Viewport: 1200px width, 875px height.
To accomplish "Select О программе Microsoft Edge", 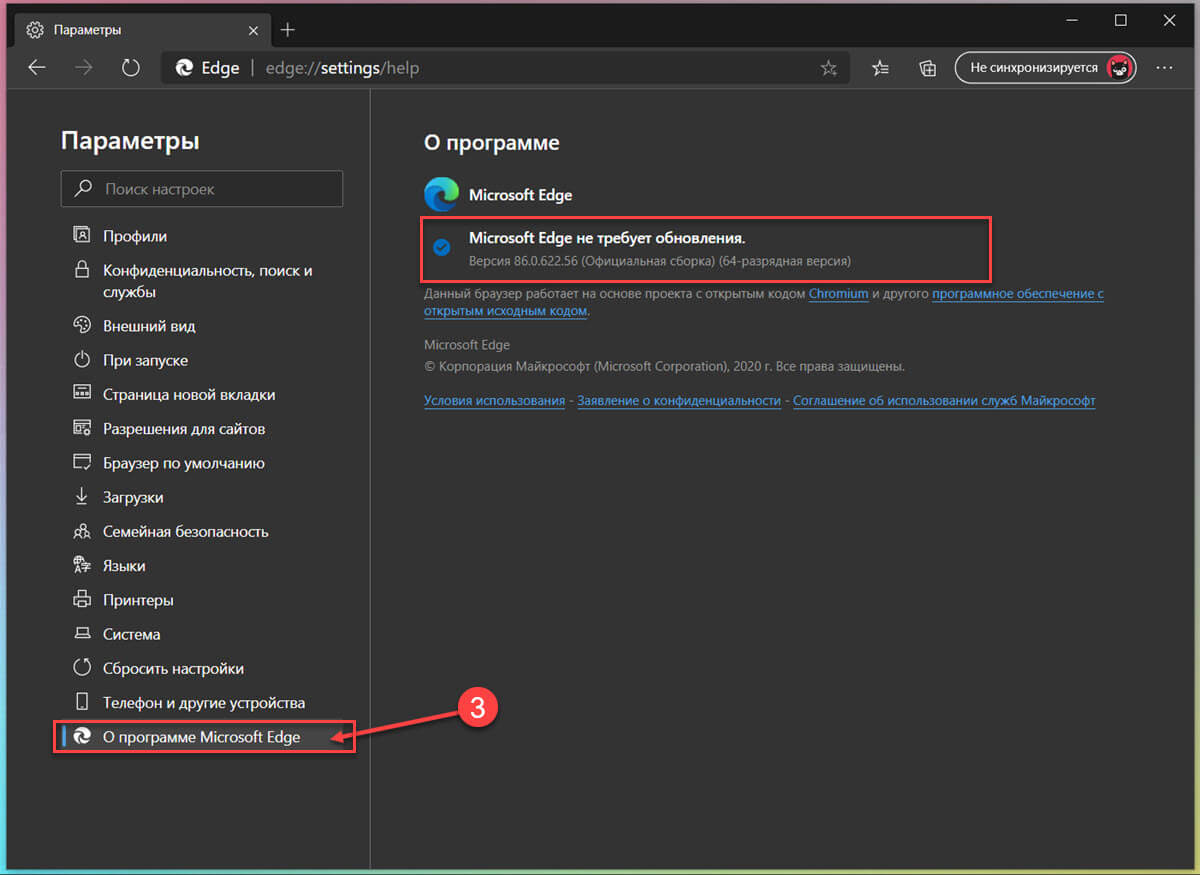I will (203, 737).
